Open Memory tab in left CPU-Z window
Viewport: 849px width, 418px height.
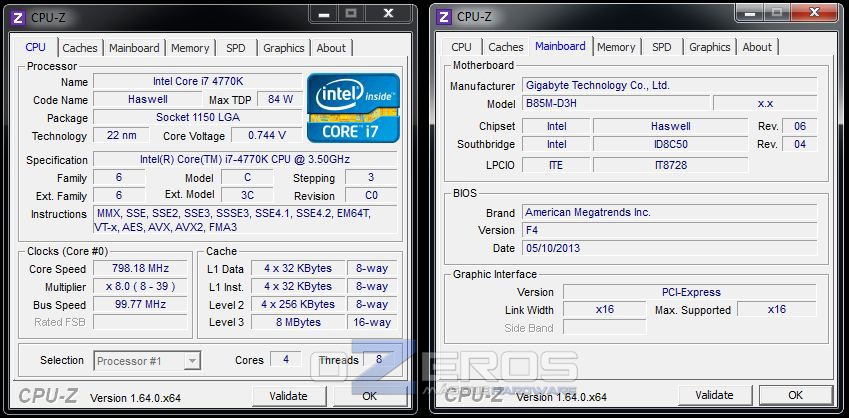(190, 48)
